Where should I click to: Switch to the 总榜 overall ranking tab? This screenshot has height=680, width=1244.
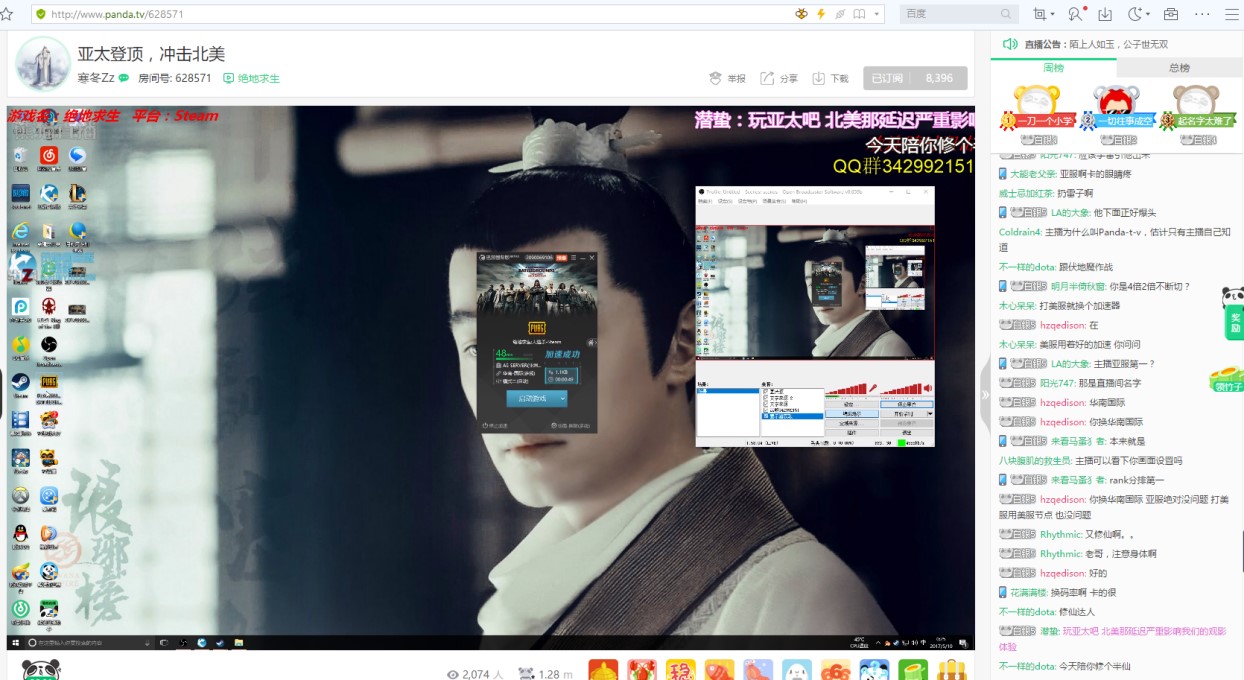pos(1179,68)
